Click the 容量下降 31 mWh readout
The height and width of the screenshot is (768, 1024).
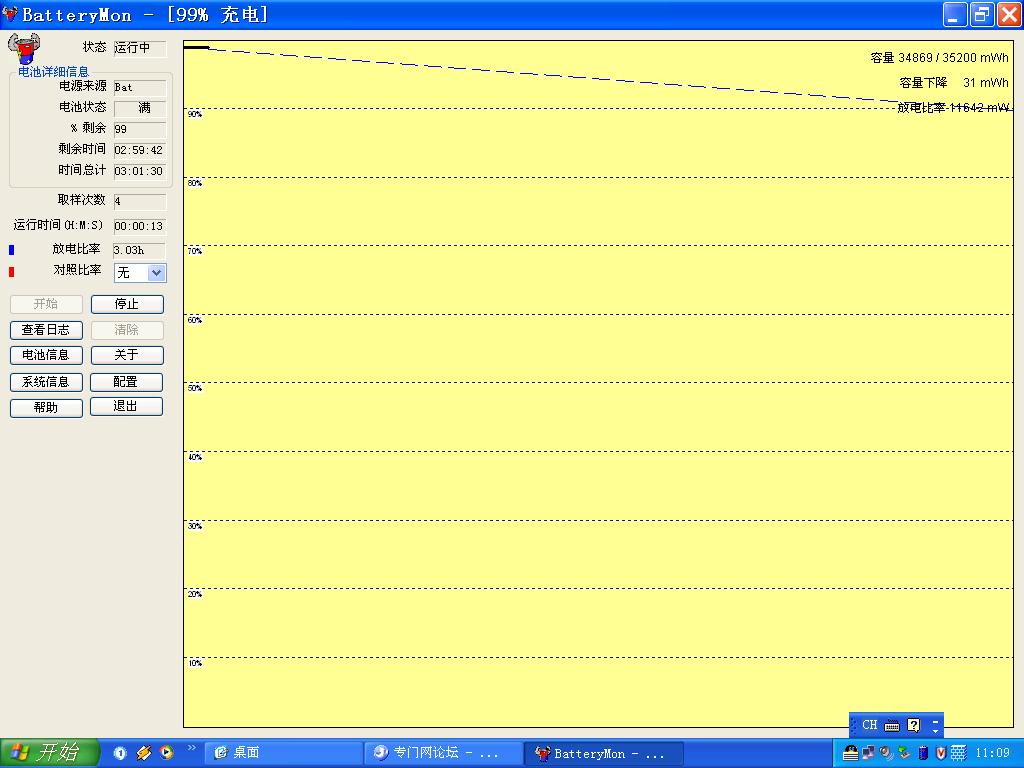point(953,83)
